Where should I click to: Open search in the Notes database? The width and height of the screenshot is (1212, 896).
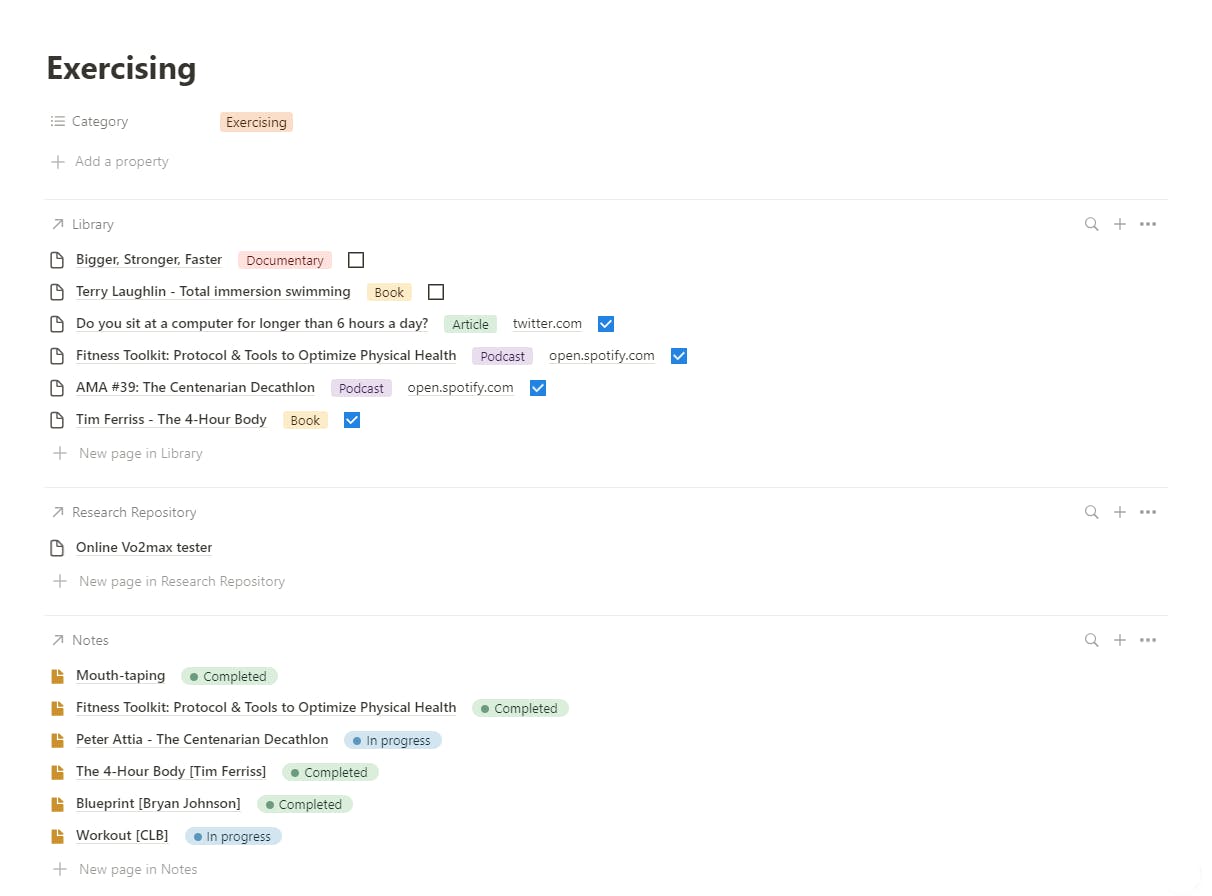coord(1091,640)
